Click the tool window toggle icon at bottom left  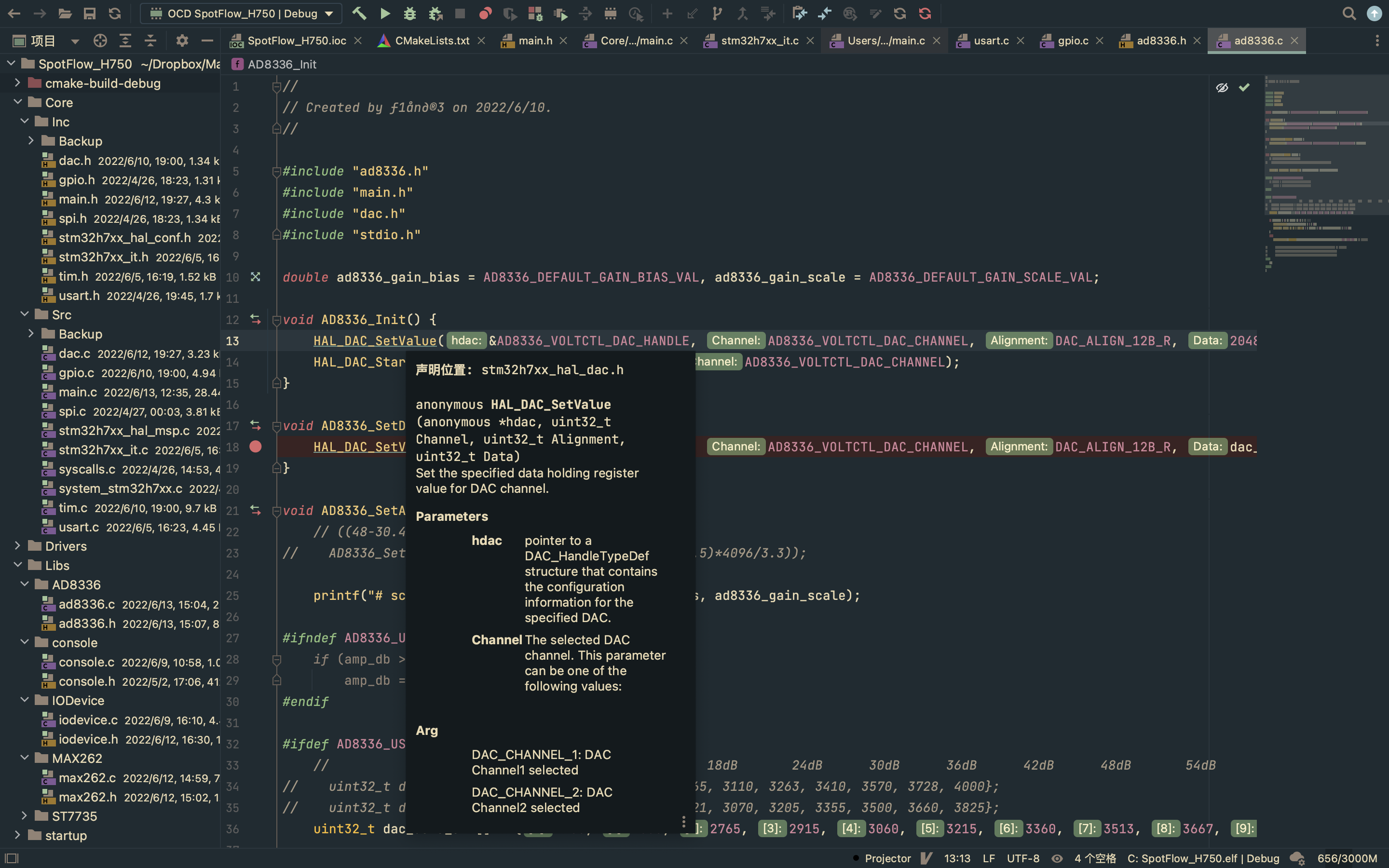pos(12,858)
